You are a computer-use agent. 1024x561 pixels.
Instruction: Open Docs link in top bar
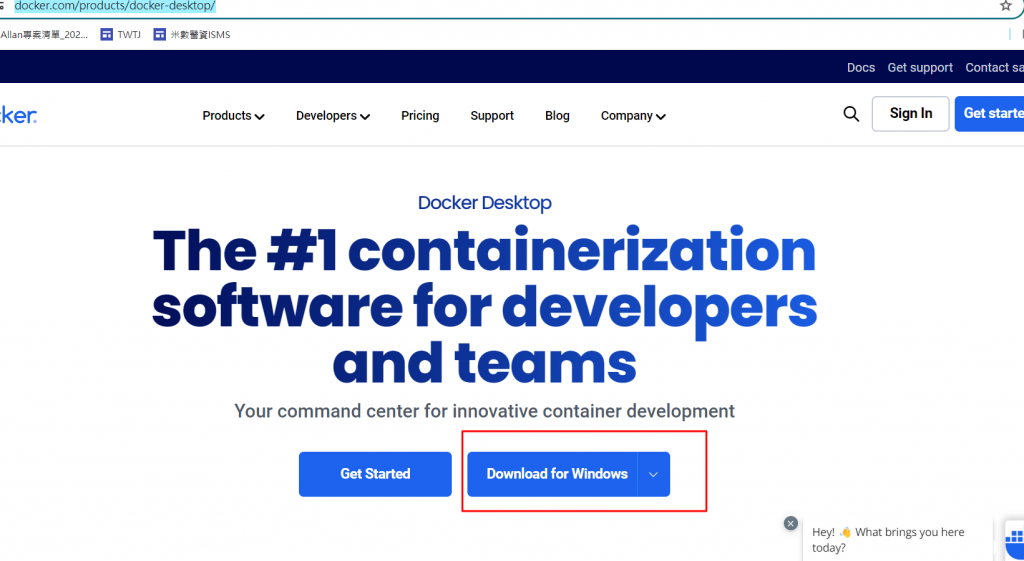861,67
